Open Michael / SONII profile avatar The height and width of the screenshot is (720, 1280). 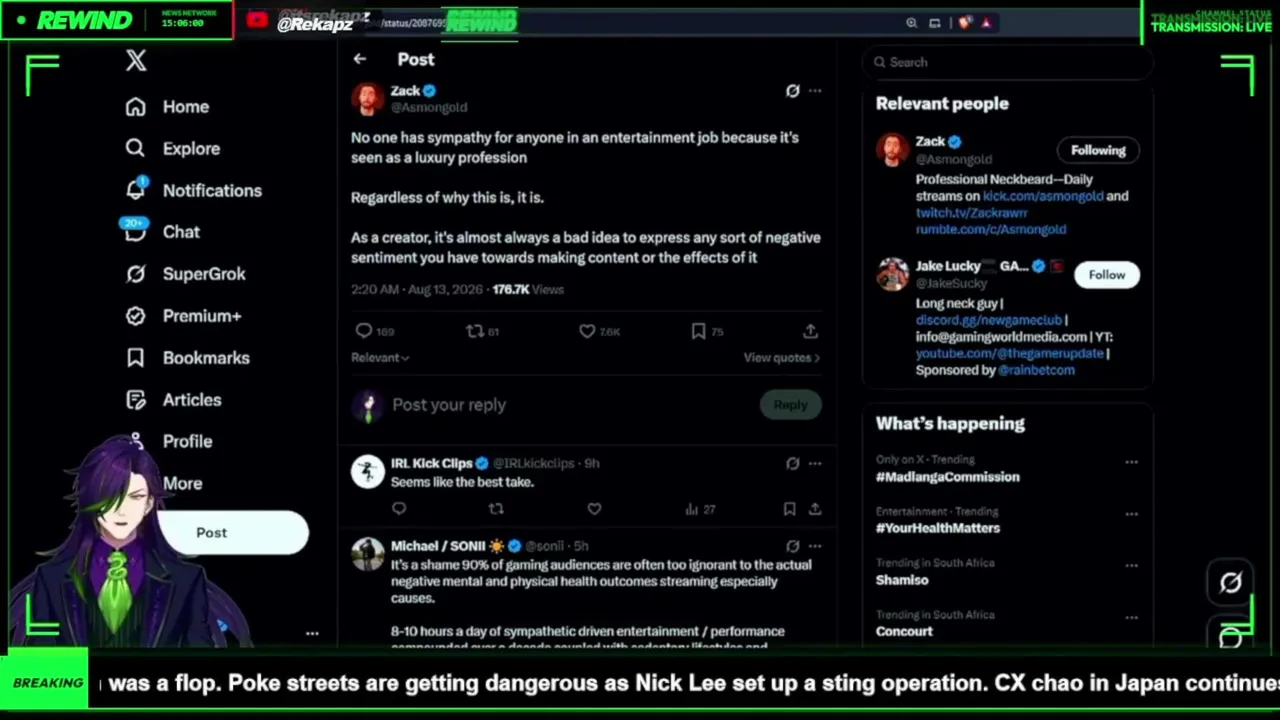[x=367, y=554]
